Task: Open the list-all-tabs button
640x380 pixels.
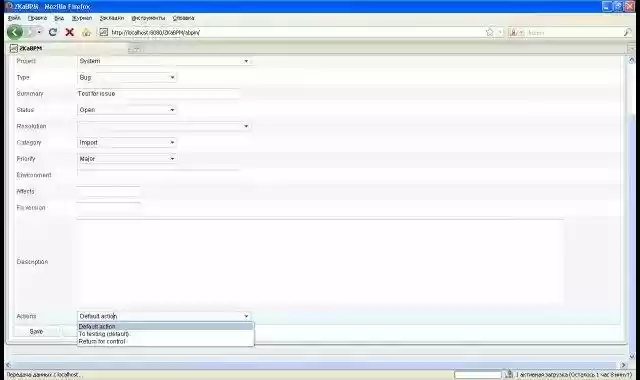Action: [631, 48]
